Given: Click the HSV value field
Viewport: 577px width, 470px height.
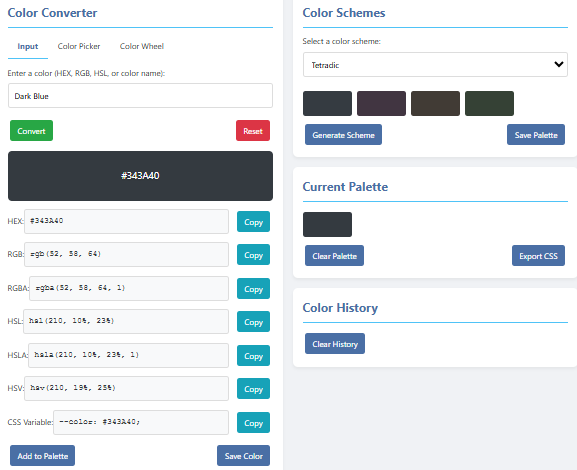Looking at the screenshot, I should pos(126,388).
